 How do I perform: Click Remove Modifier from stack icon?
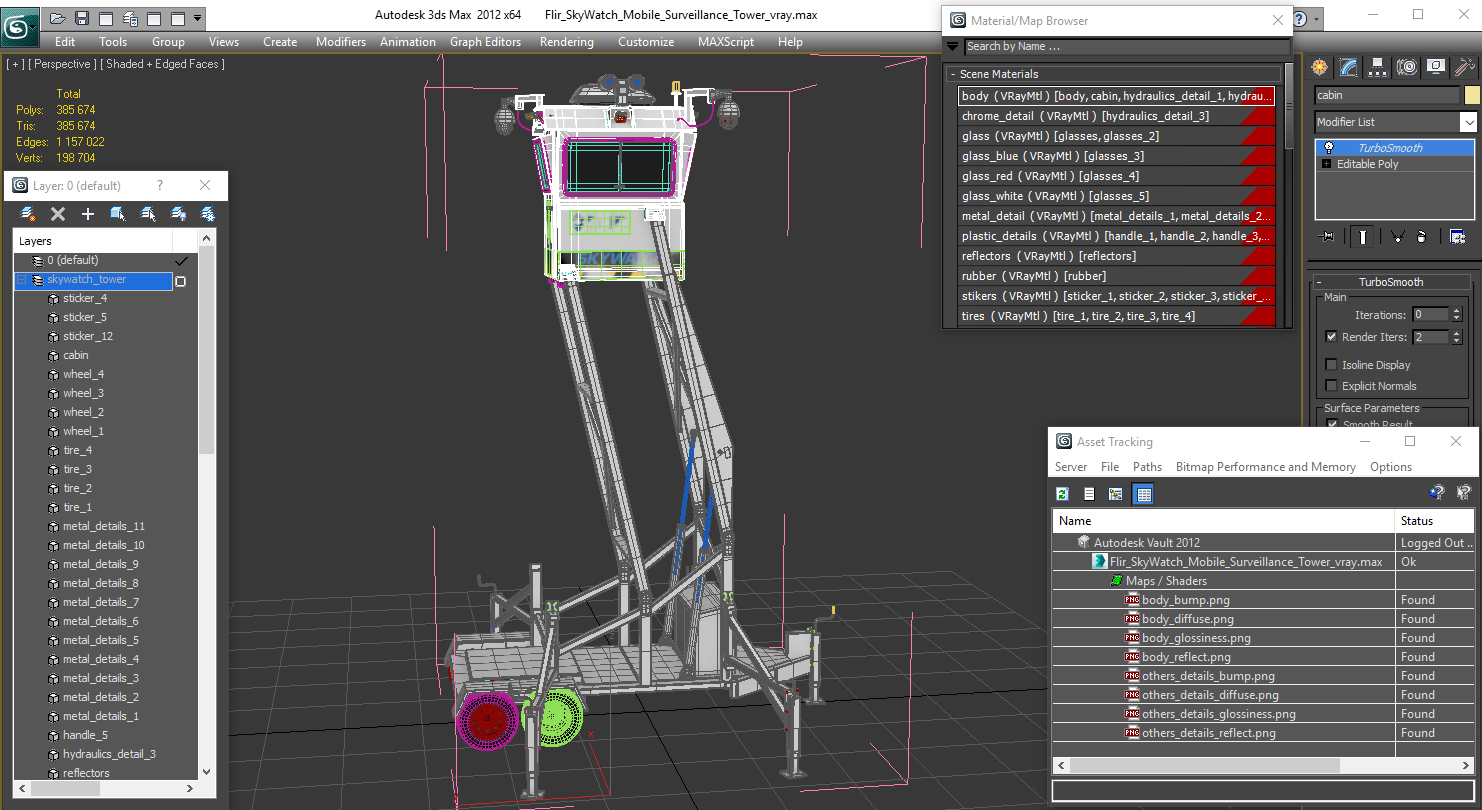(1423, 236)
